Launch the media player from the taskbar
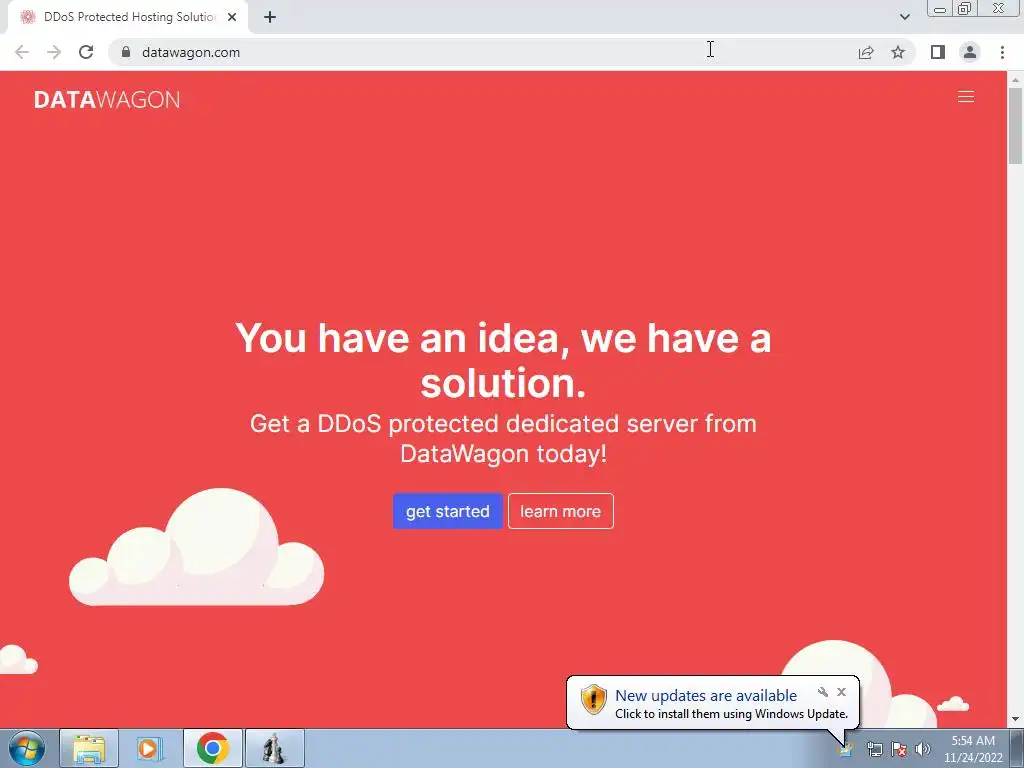The height and width of the screenshot is (768, 1024). click(x=150, y=748)
